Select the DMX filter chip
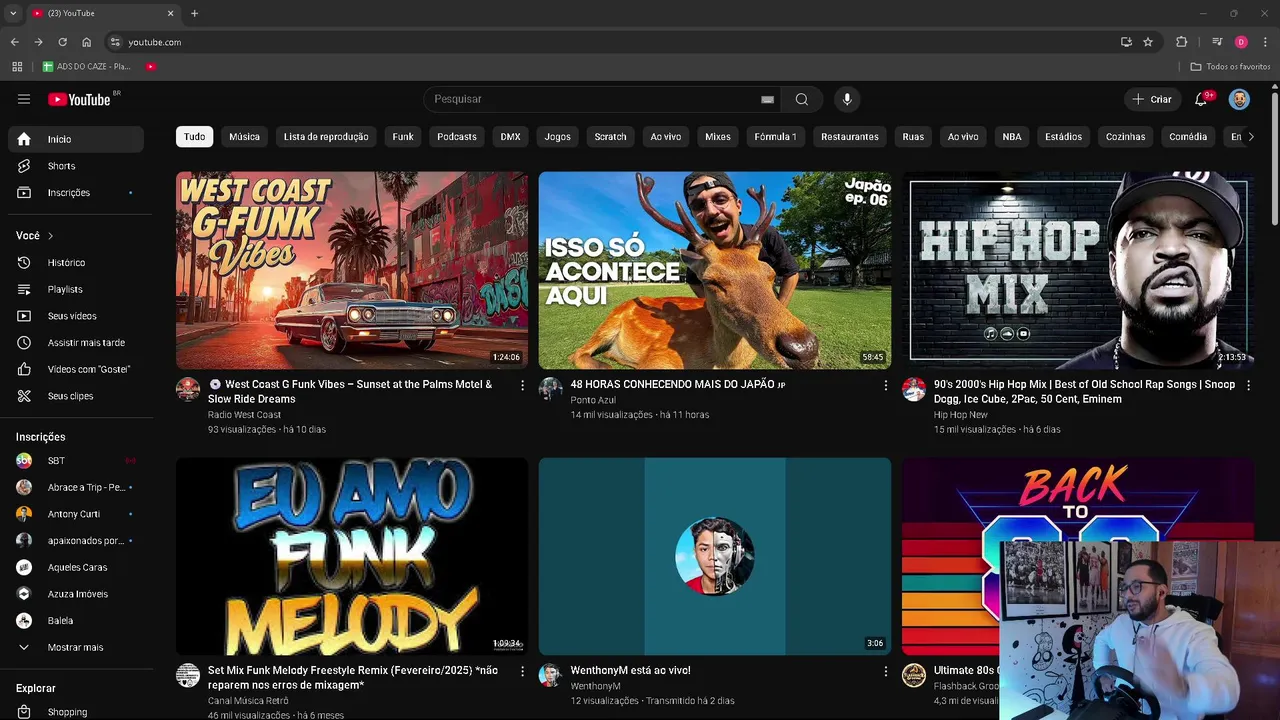 pos(511,136)
